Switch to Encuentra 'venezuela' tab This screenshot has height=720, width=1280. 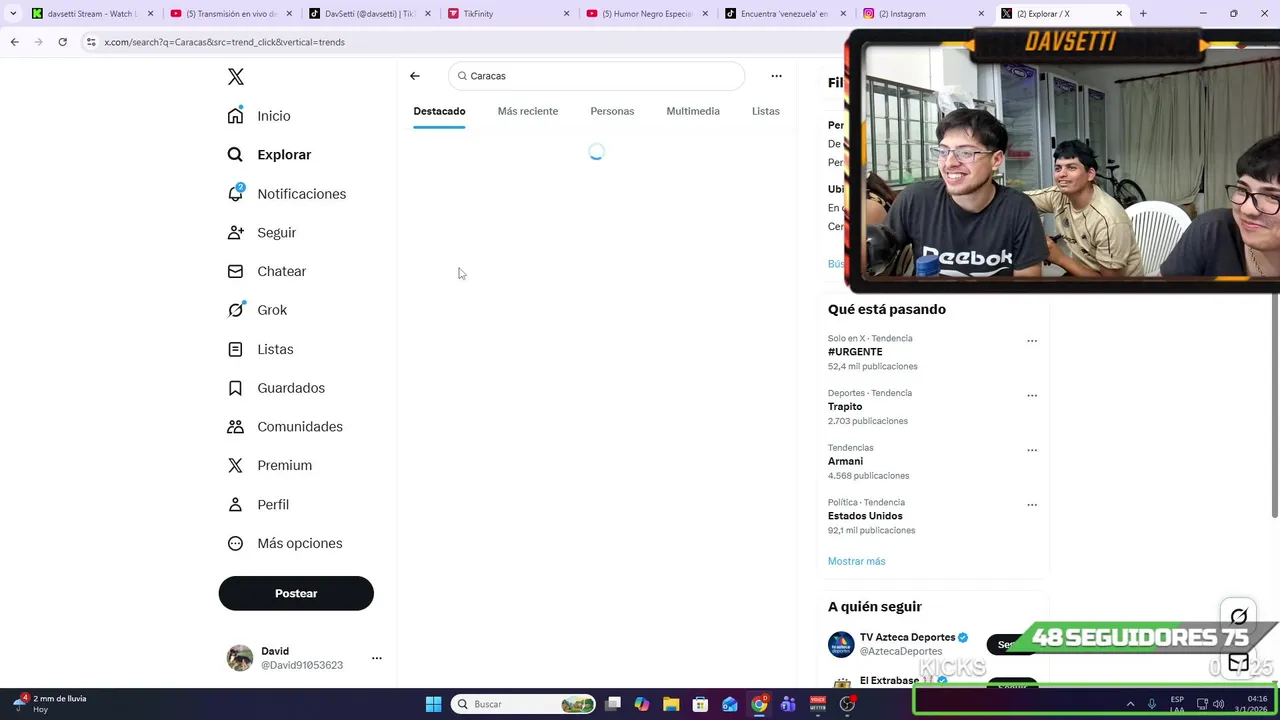pos(784,14)
